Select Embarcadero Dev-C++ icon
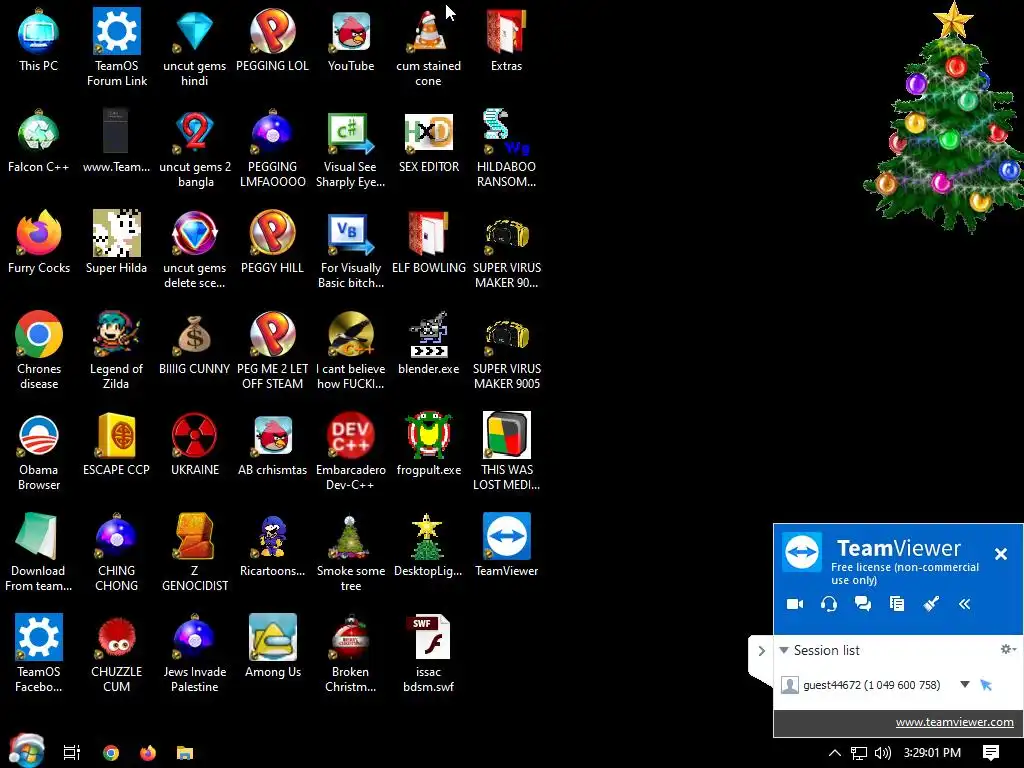Image resolution: width=1024 pixels, height=768 pixels. [x=351, y=451]
